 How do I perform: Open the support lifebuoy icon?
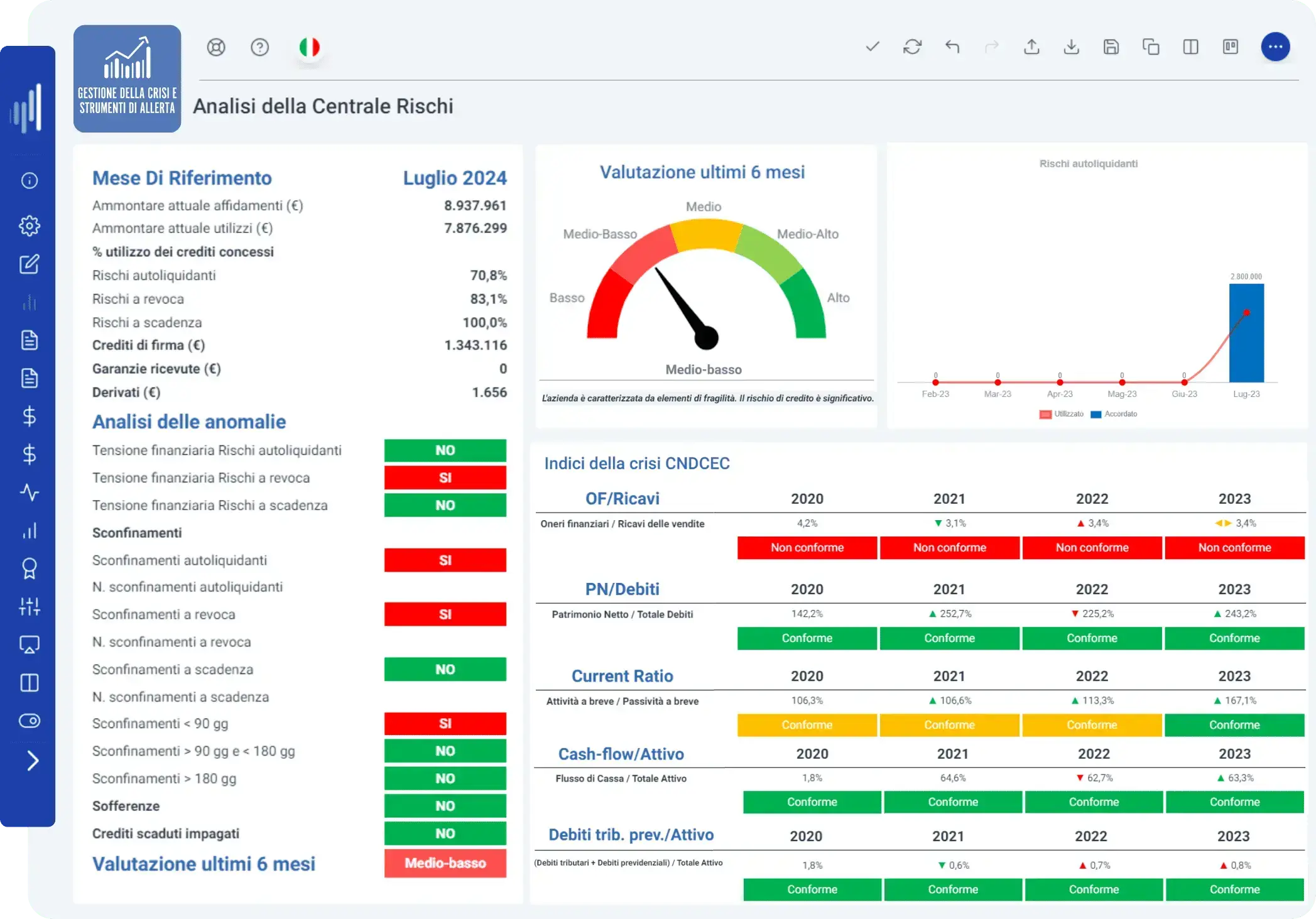(216, 47)
